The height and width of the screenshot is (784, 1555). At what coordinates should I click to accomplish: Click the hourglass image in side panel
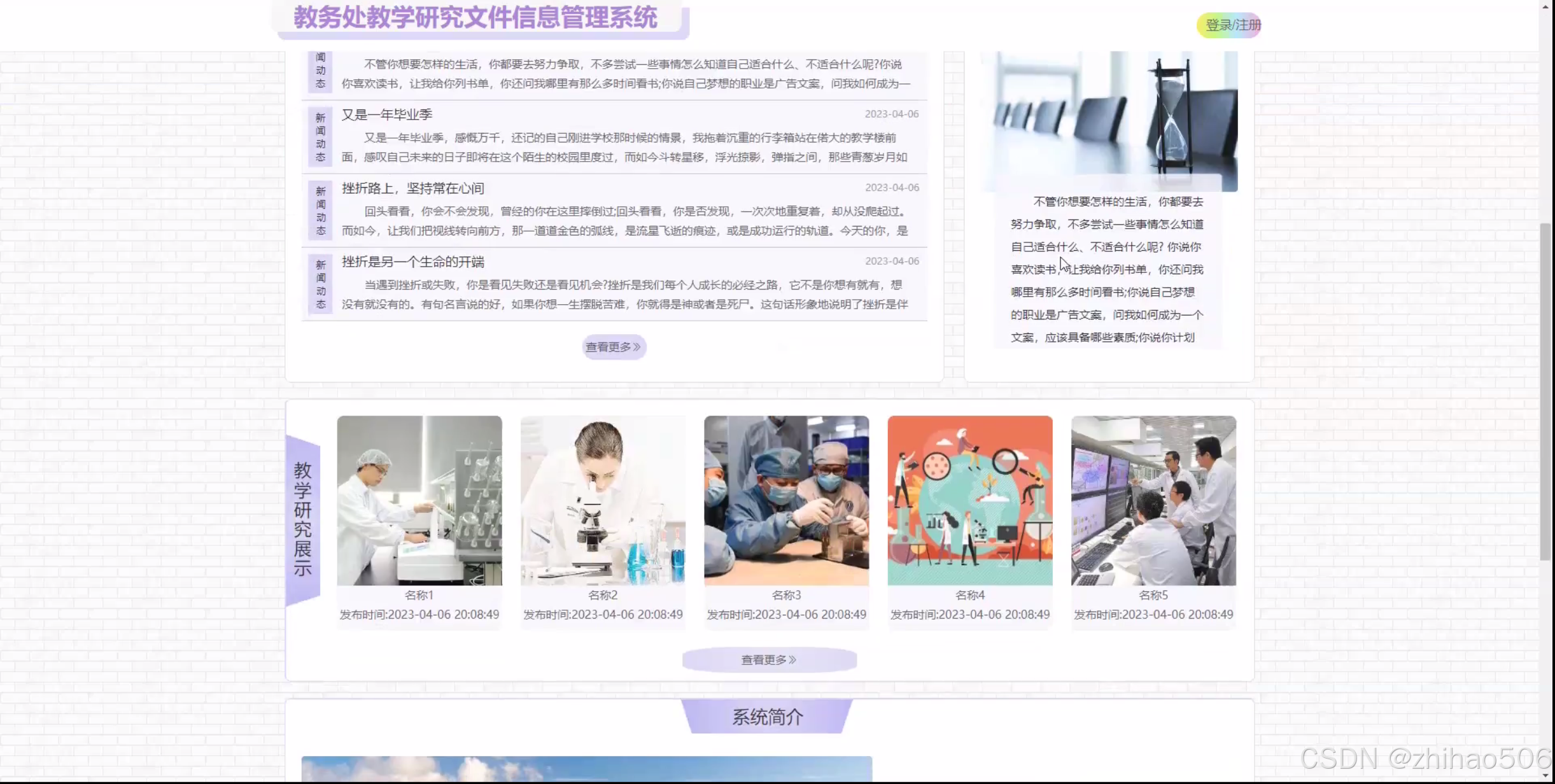[x=1109, y=121]
